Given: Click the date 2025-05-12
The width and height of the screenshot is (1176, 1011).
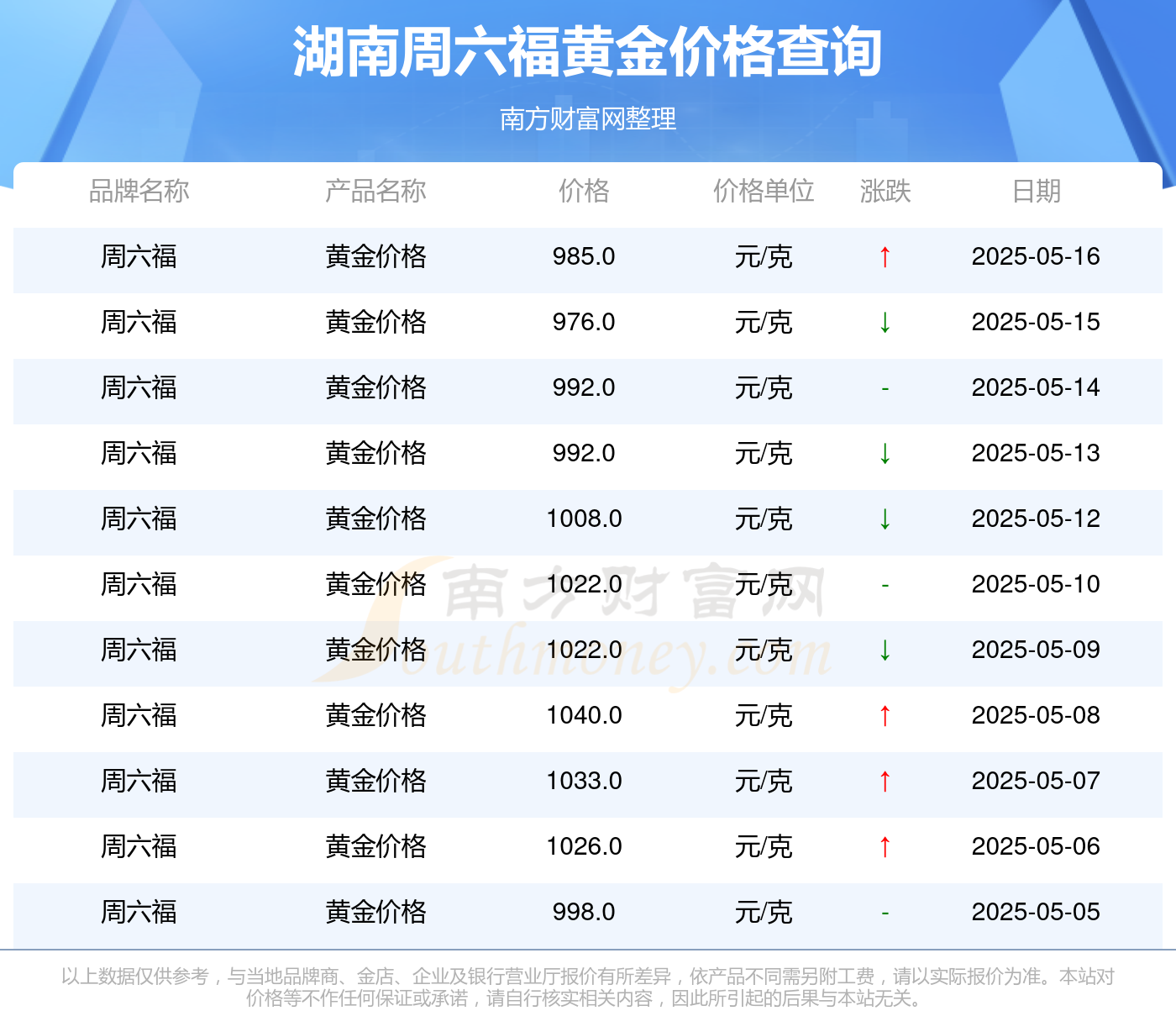Looking at the screenshot, I should pyautogui.click(x=1036, y=519).
